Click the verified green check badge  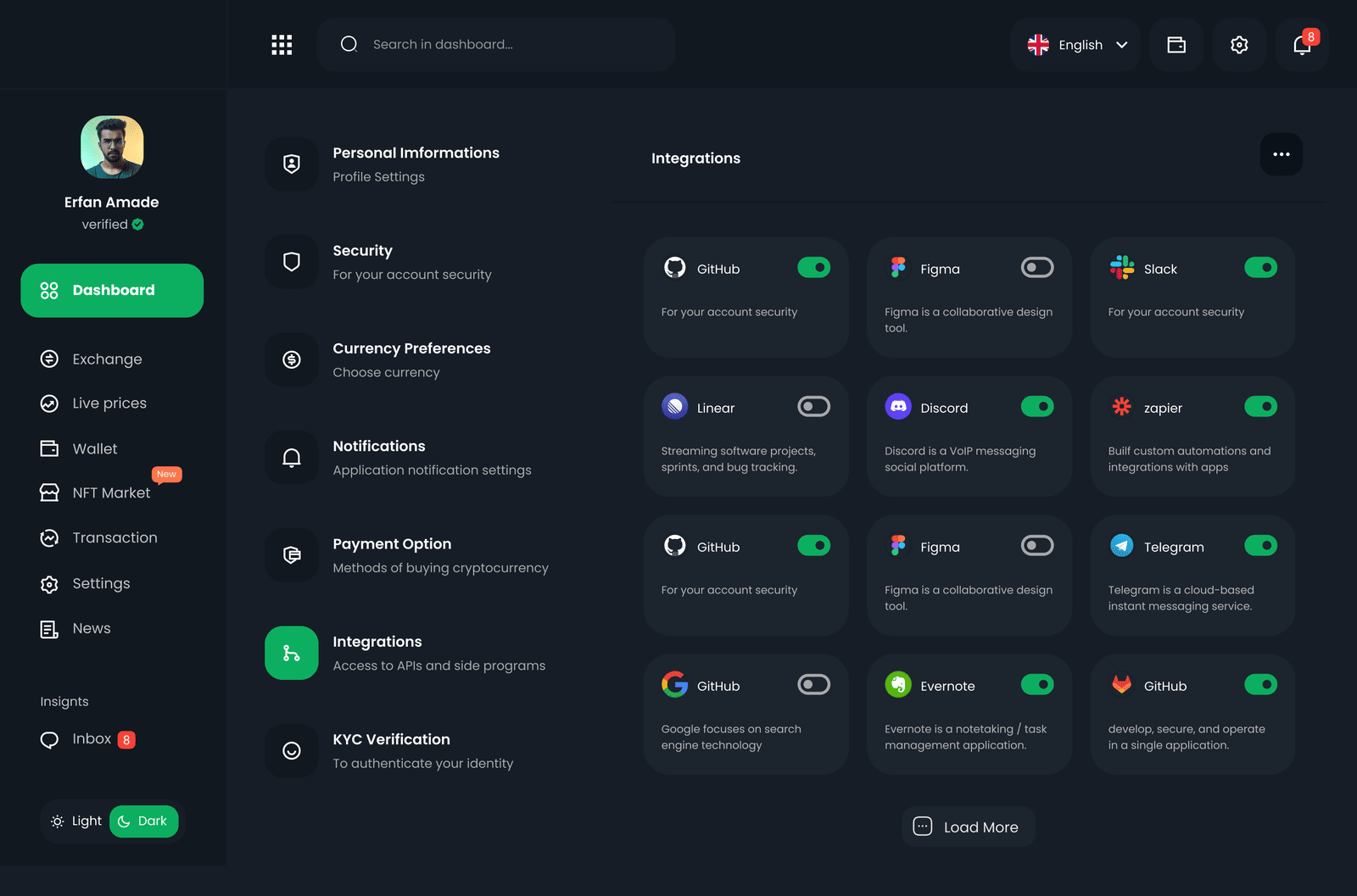pos(137,225)
